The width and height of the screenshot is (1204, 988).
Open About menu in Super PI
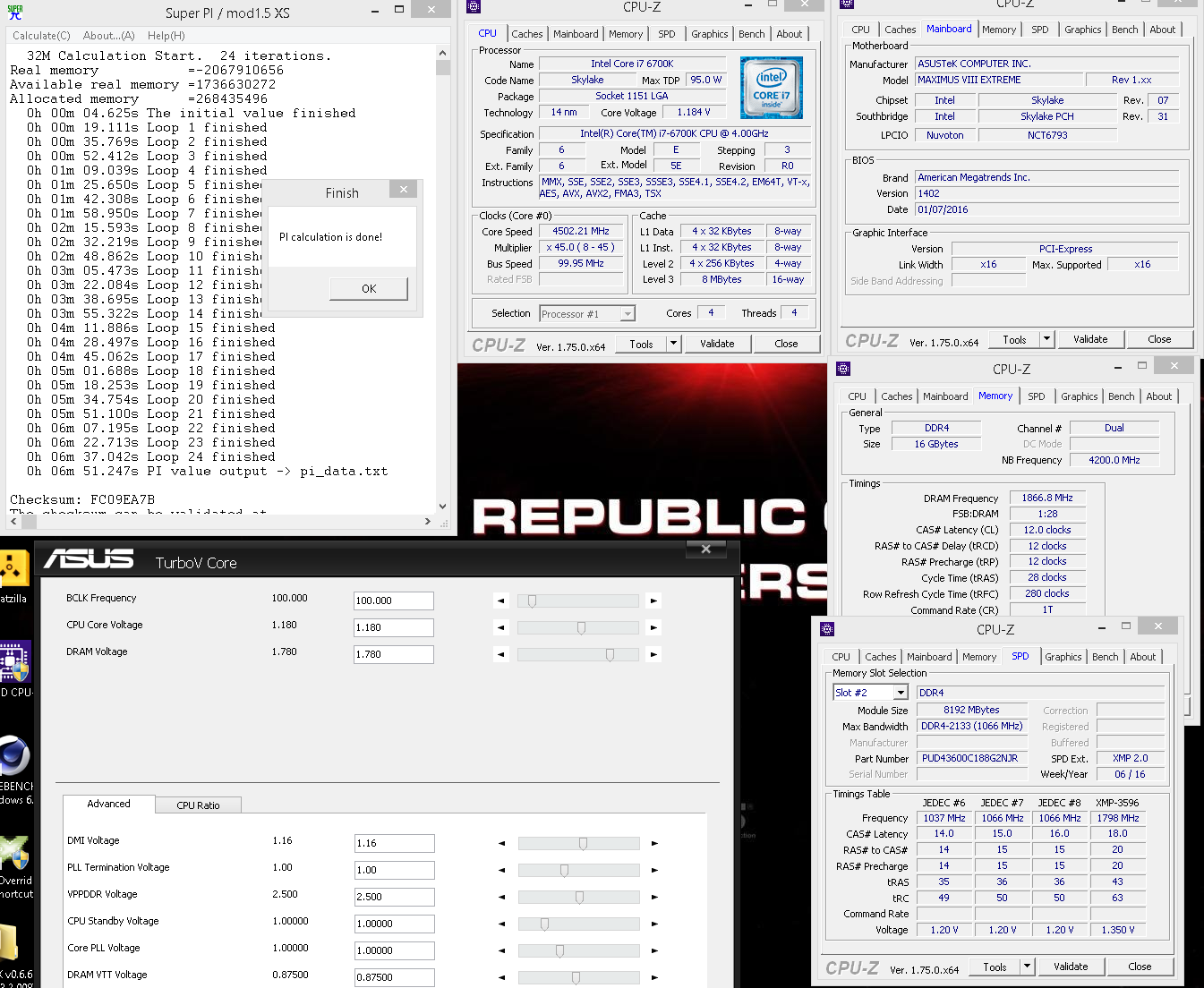click(x=109, y=36)
